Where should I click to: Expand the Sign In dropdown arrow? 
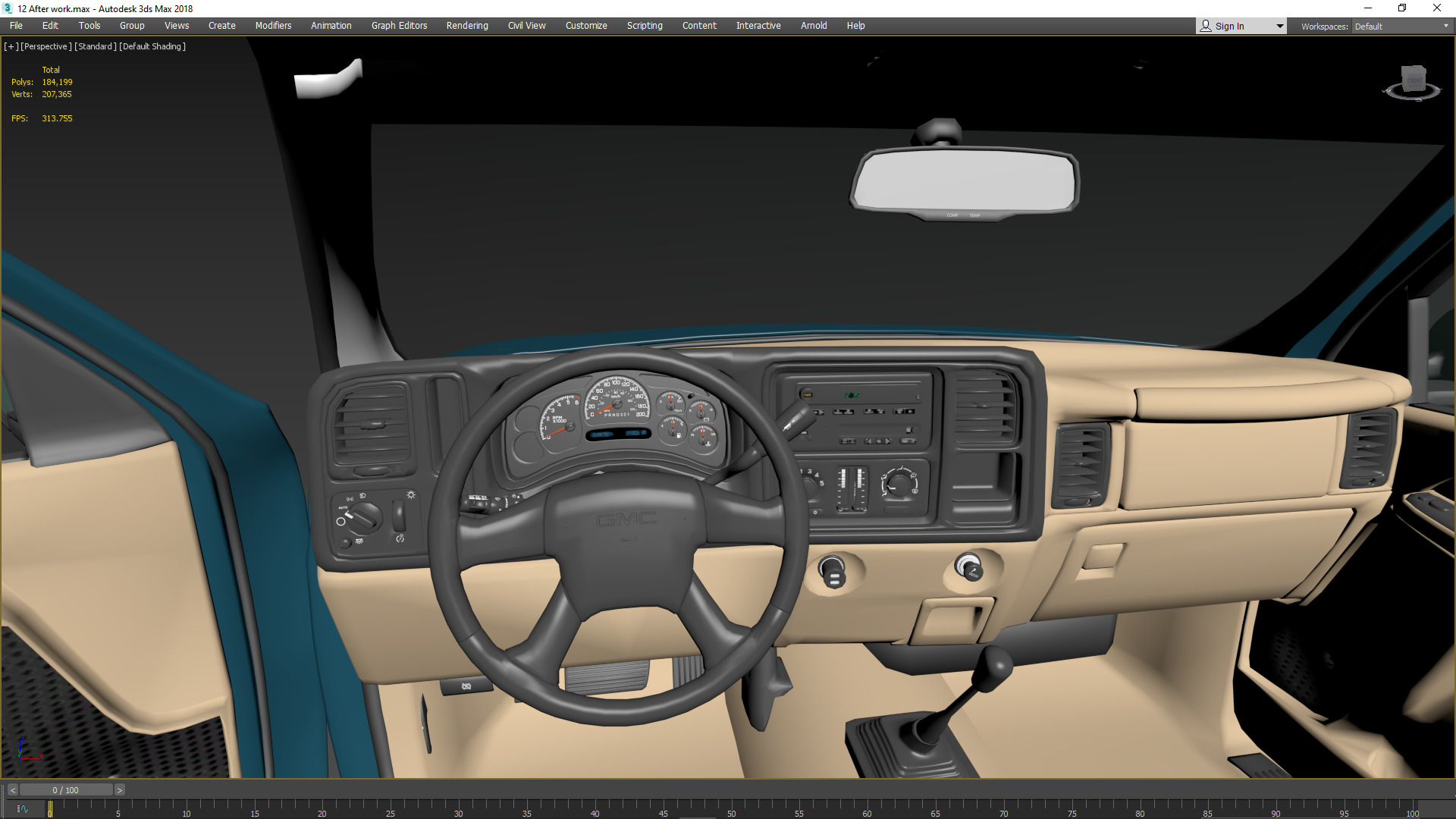point(1280,26)
